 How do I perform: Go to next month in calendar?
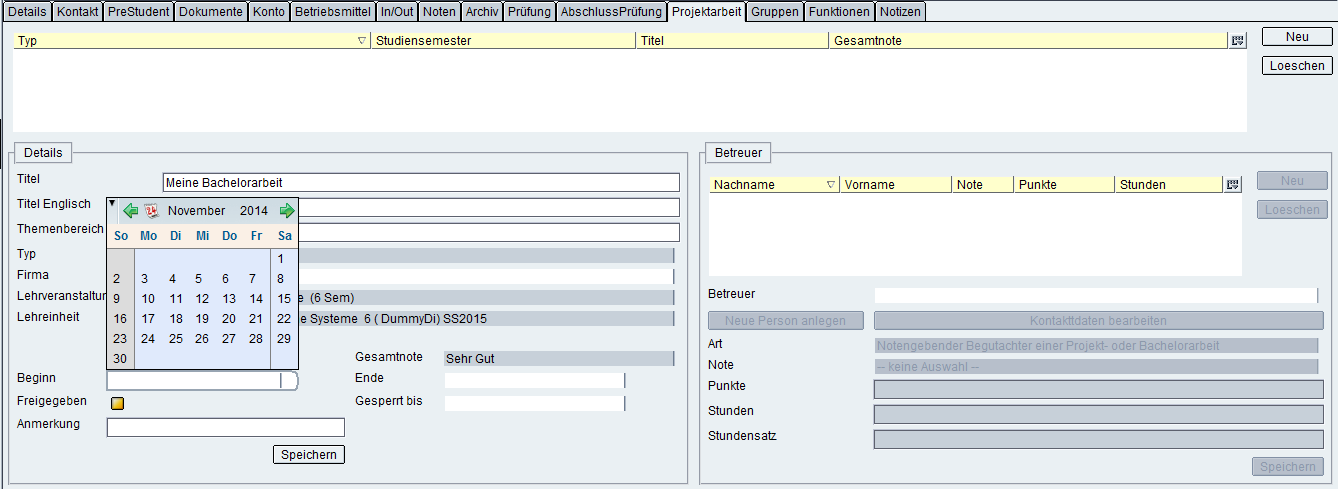click(x=287, y=211)
